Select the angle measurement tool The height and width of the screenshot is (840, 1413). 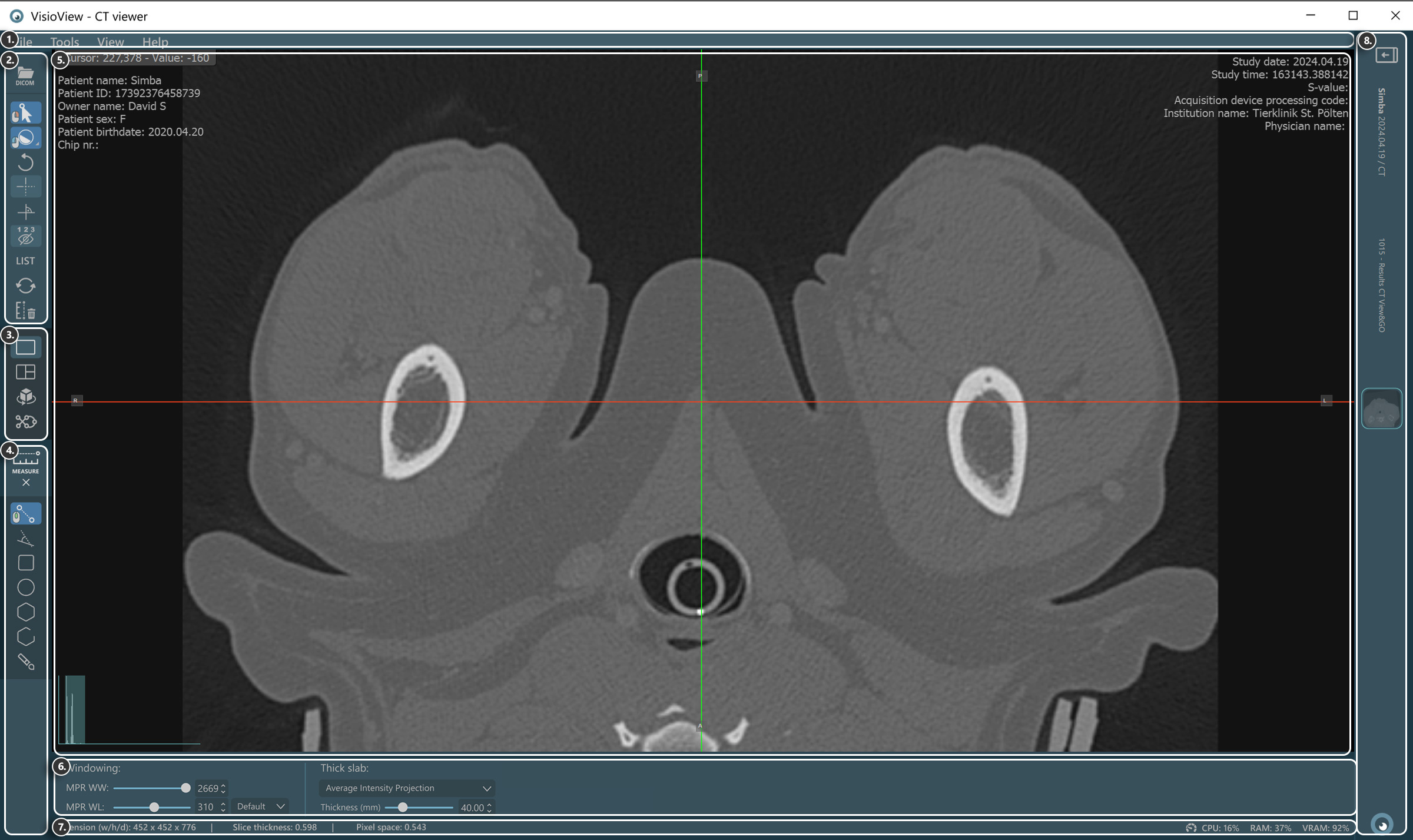[25, 539]
